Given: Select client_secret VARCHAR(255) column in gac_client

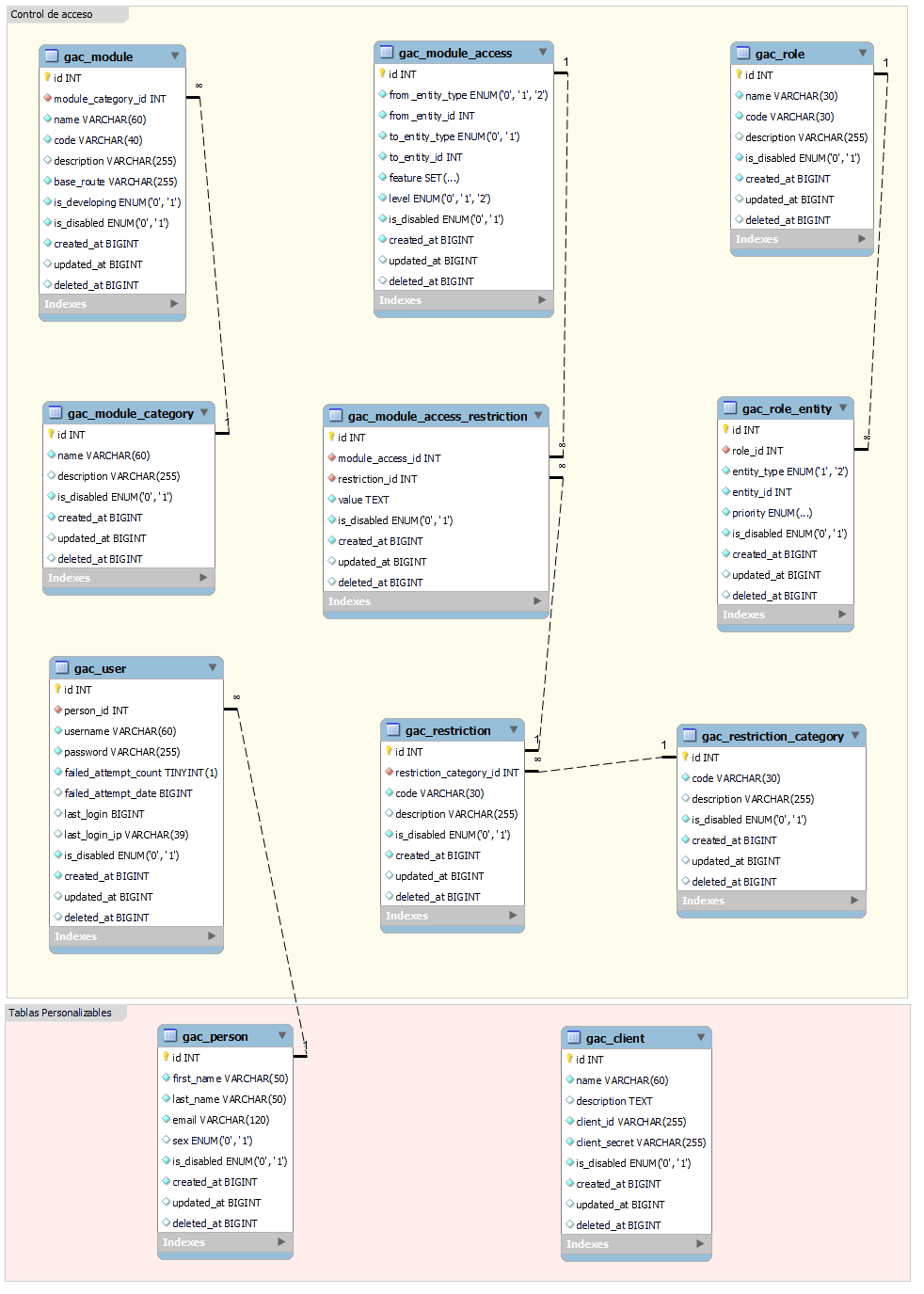Looking at the screenshot, I should click(x=641, y=1142).
